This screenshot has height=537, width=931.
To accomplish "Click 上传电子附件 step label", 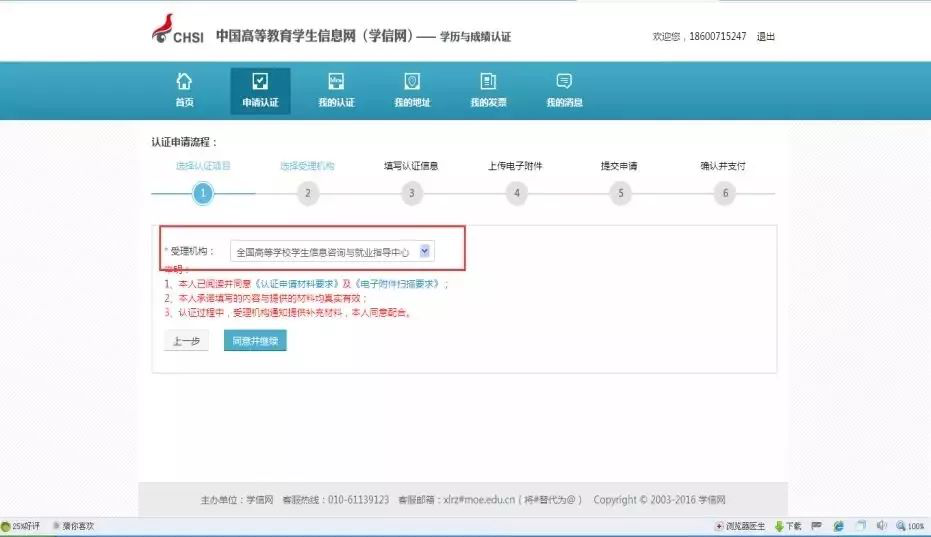I will coord(515,166).
